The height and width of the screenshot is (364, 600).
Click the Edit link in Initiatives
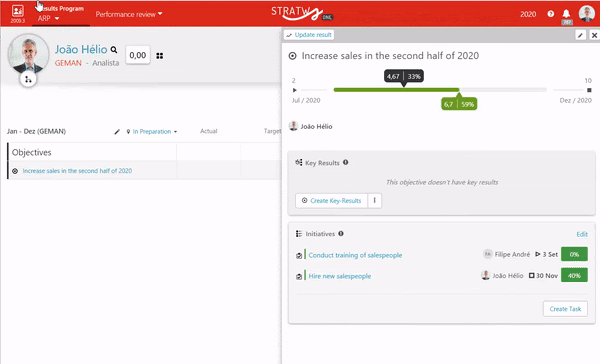pos(582,234)
